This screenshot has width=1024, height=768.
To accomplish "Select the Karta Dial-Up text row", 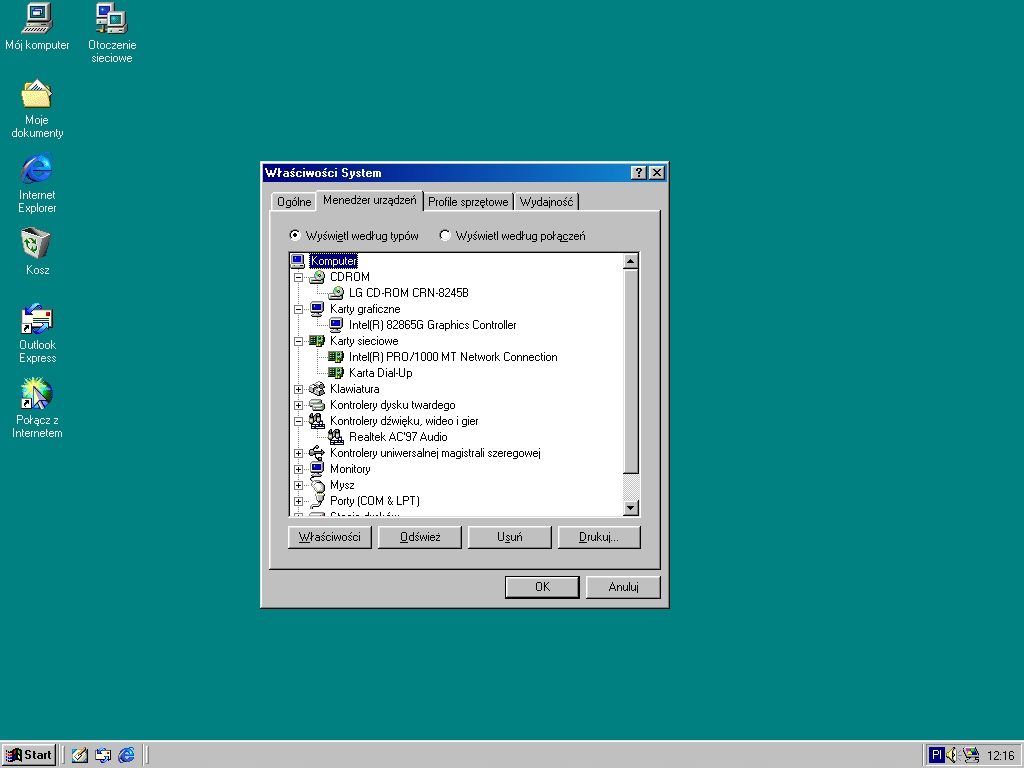I will (380, 373).
